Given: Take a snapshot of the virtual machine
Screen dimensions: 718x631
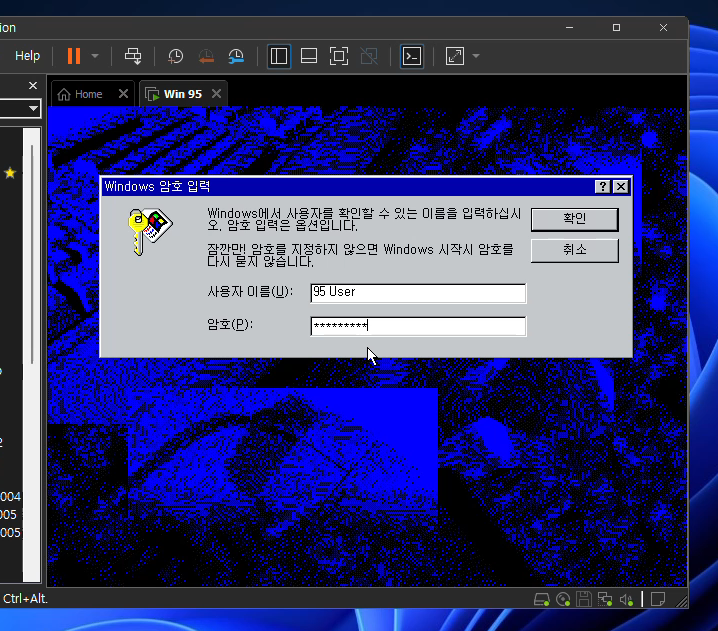Looking at the screenshot, I should point(176,56).
